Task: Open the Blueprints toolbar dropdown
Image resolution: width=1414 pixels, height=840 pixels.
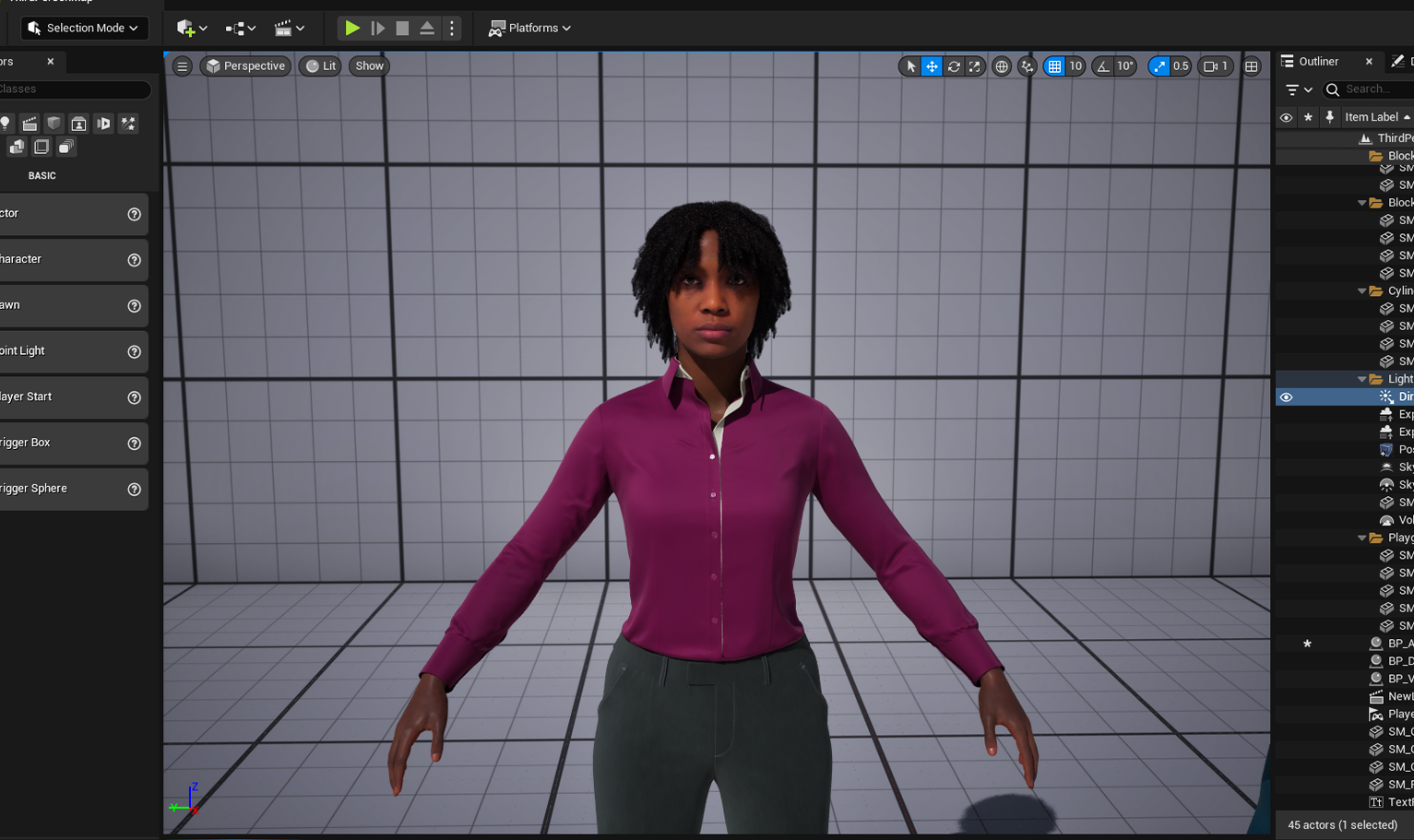Action: [241, 28]
